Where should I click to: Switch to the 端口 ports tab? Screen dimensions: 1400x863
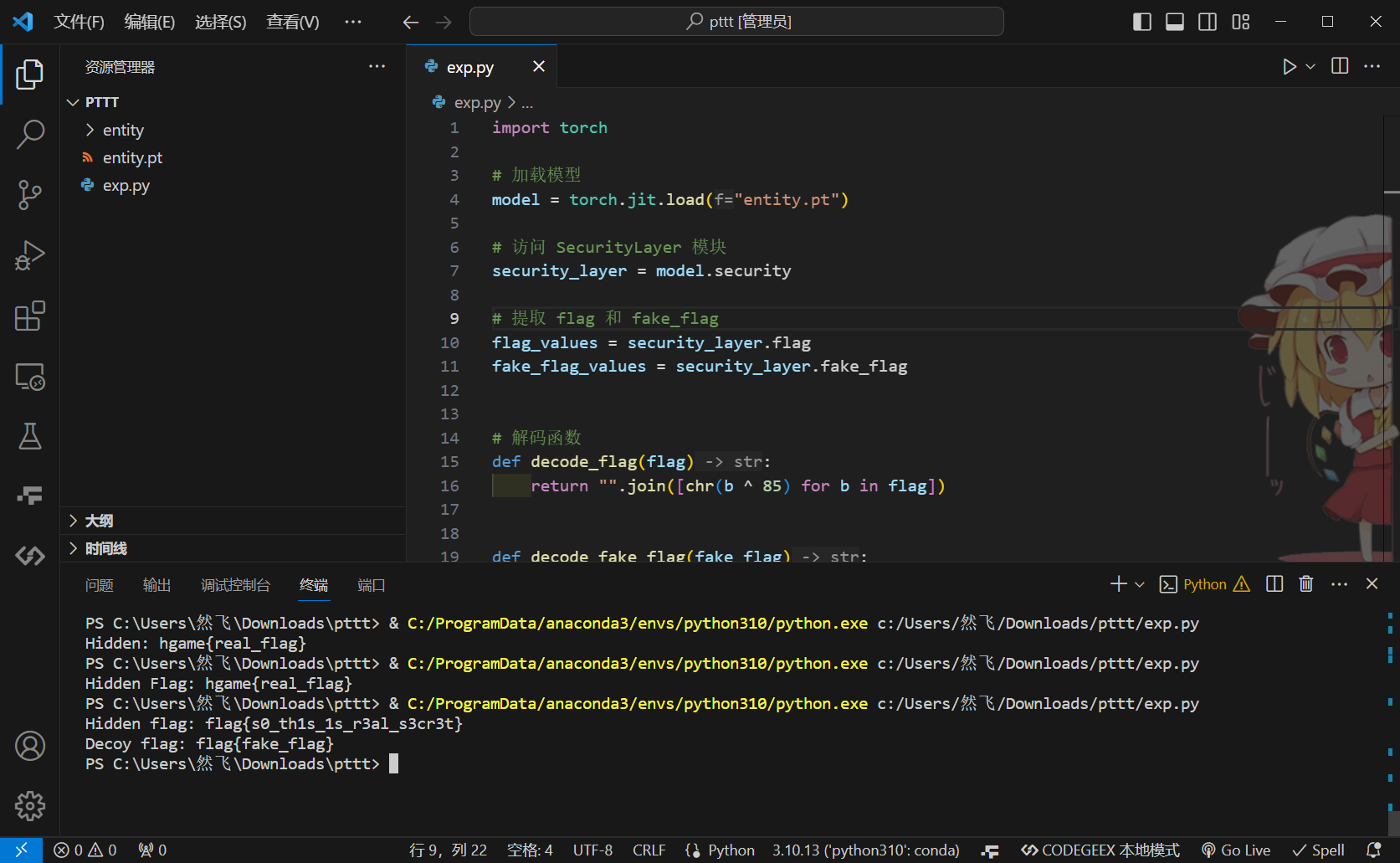(x=372, y=585)
